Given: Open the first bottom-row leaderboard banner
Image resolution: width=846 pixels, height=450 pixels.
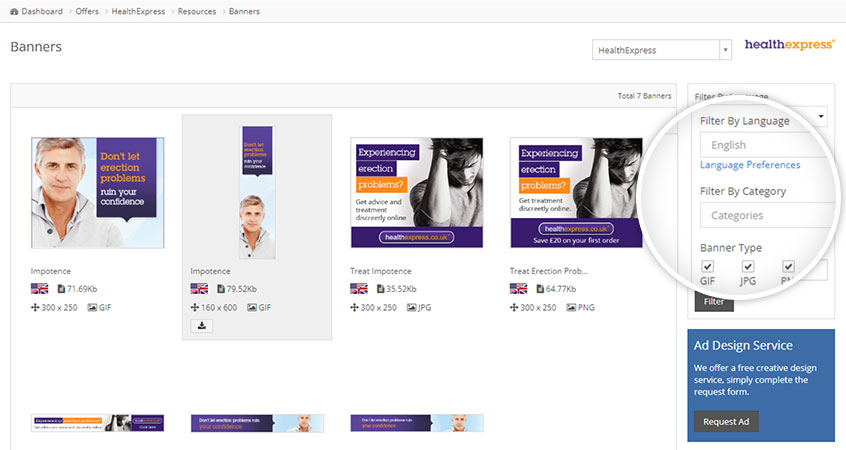Looking at the screenshot, I should [98, 423].
